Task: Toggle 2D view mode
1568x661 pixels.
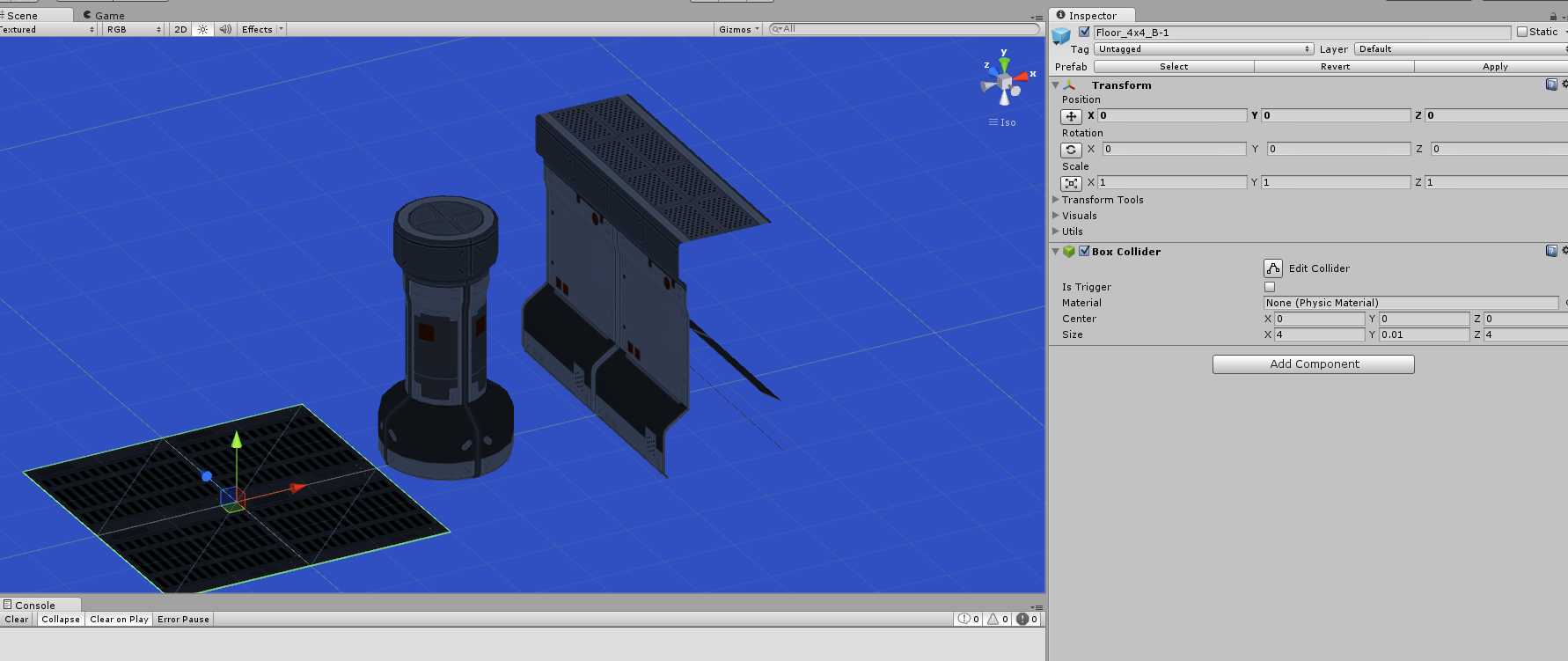Action: pyautogui.click(x=180, y=29)
